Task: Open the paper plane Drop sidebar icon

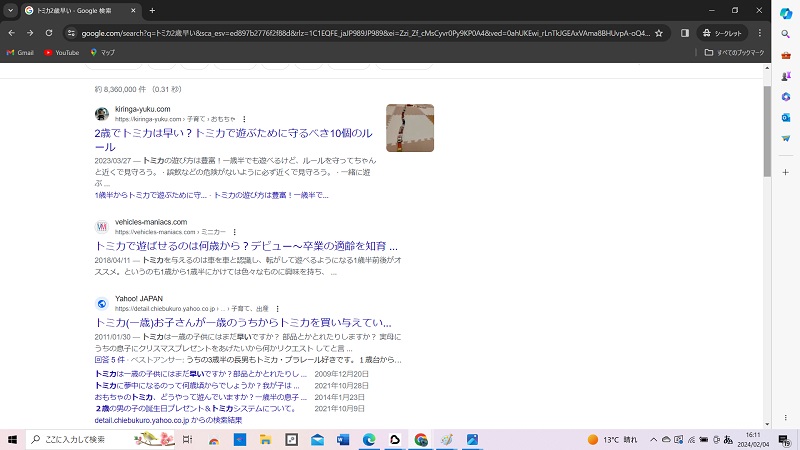Action: pos(786,138)
